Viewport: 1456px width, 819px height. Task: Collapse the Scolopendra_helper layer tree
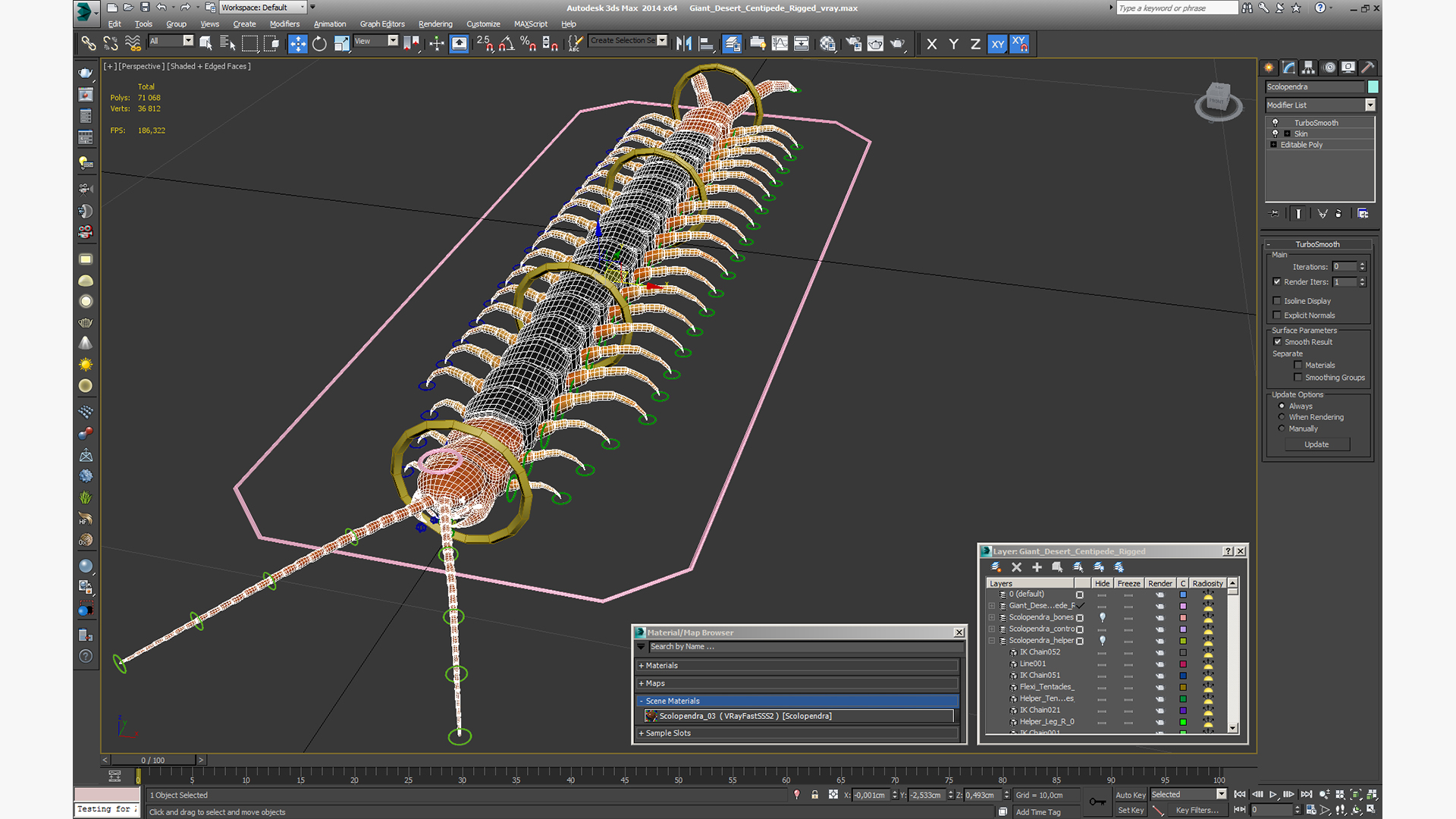point(991,641)
